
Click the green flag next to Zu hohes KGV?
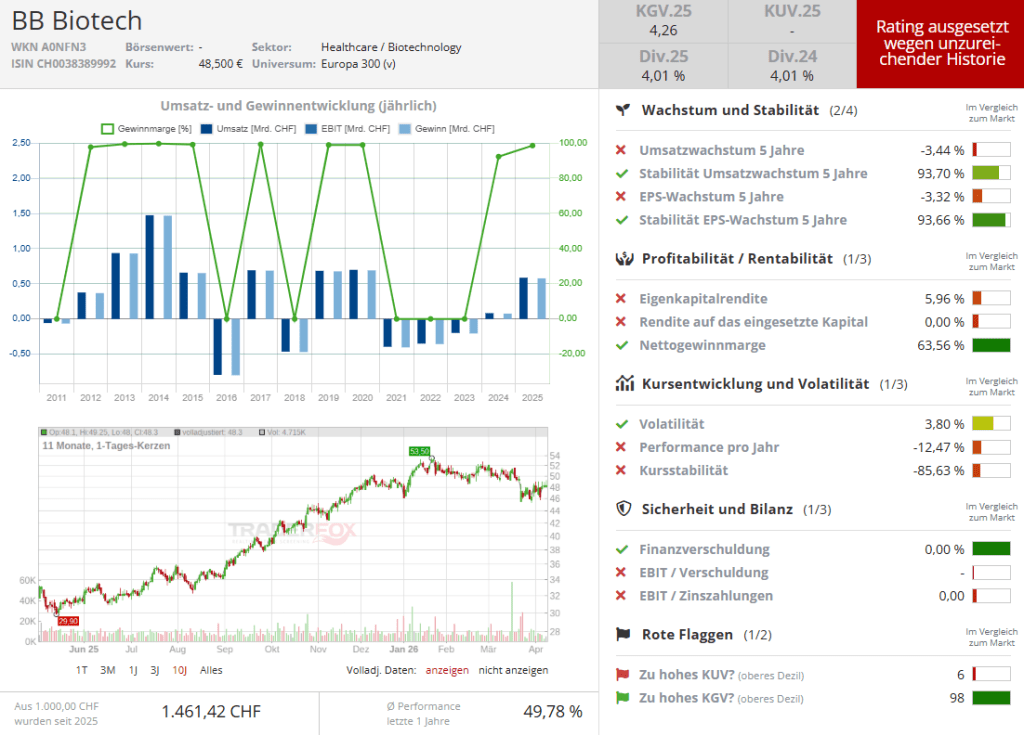coord(623,698)
